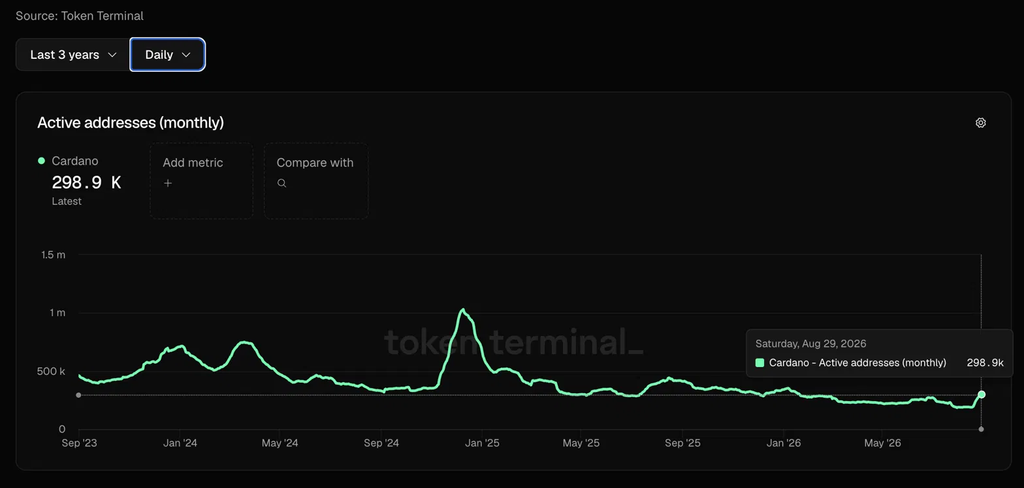The height and width of the screenshot is (488, 1024).
Task: Click the Cardano metric label
Action: [x=75, y=161]
